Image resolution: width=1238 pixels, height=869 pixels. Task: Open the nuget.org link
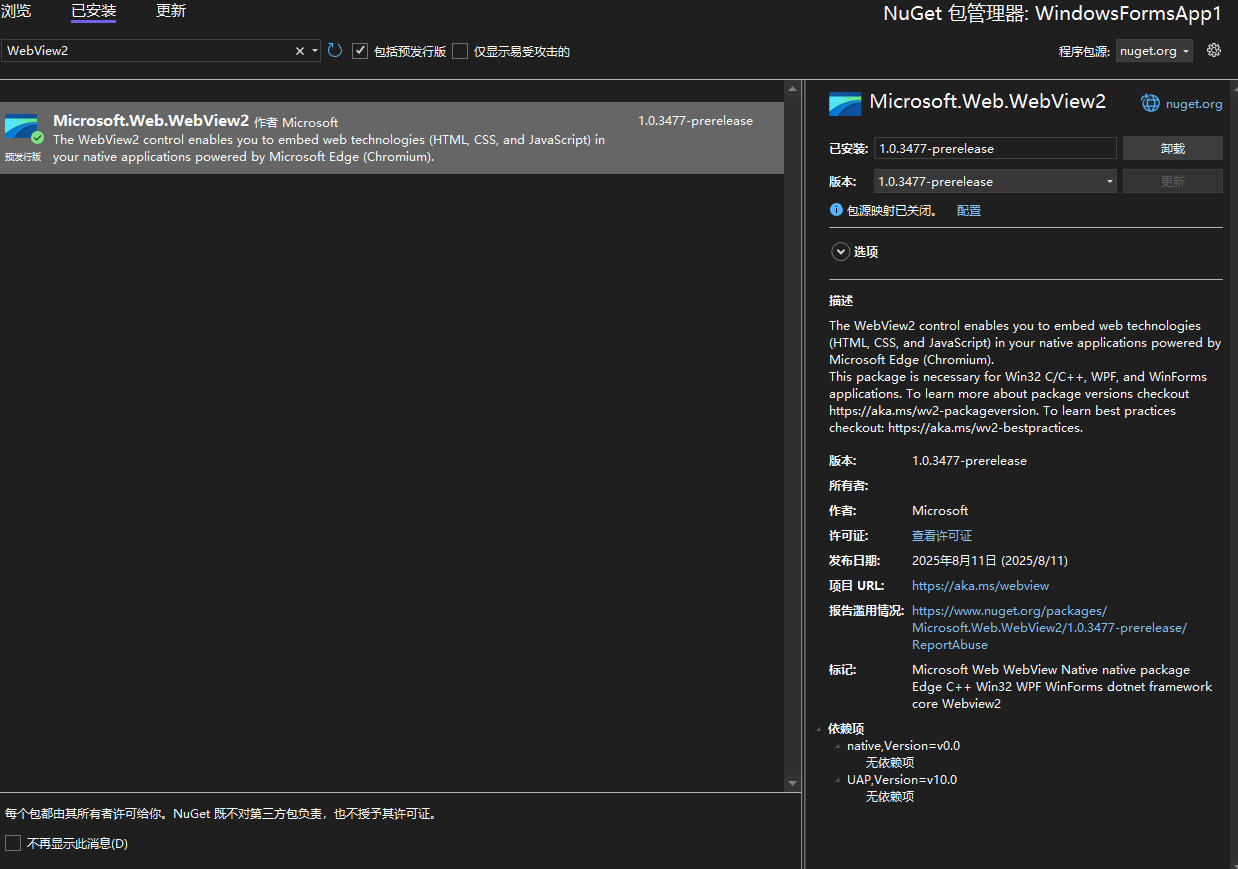[1194, 104]
